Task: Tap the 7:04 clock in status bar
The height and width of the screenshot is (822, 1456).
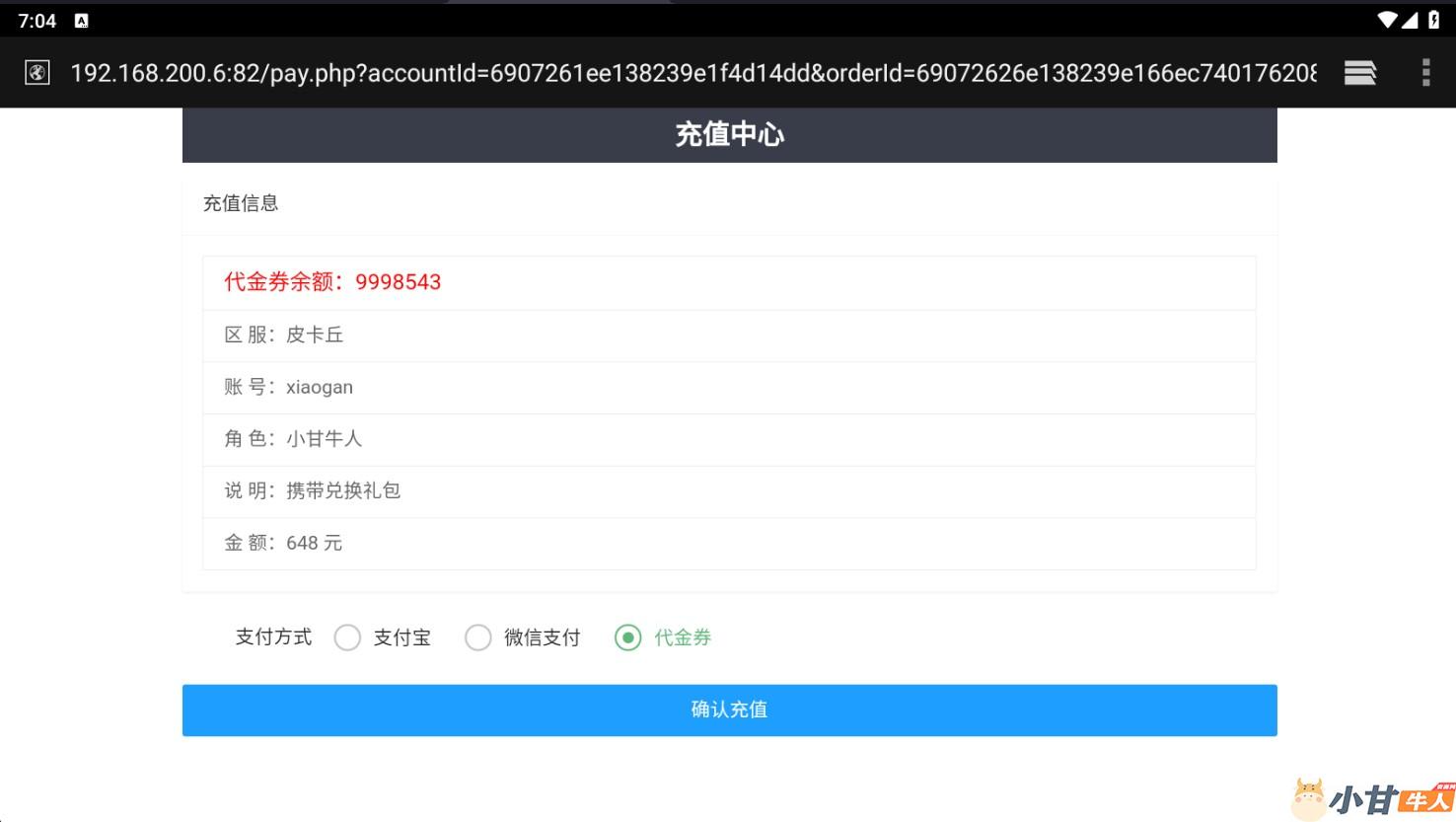Action: click(x=37, y=21)
